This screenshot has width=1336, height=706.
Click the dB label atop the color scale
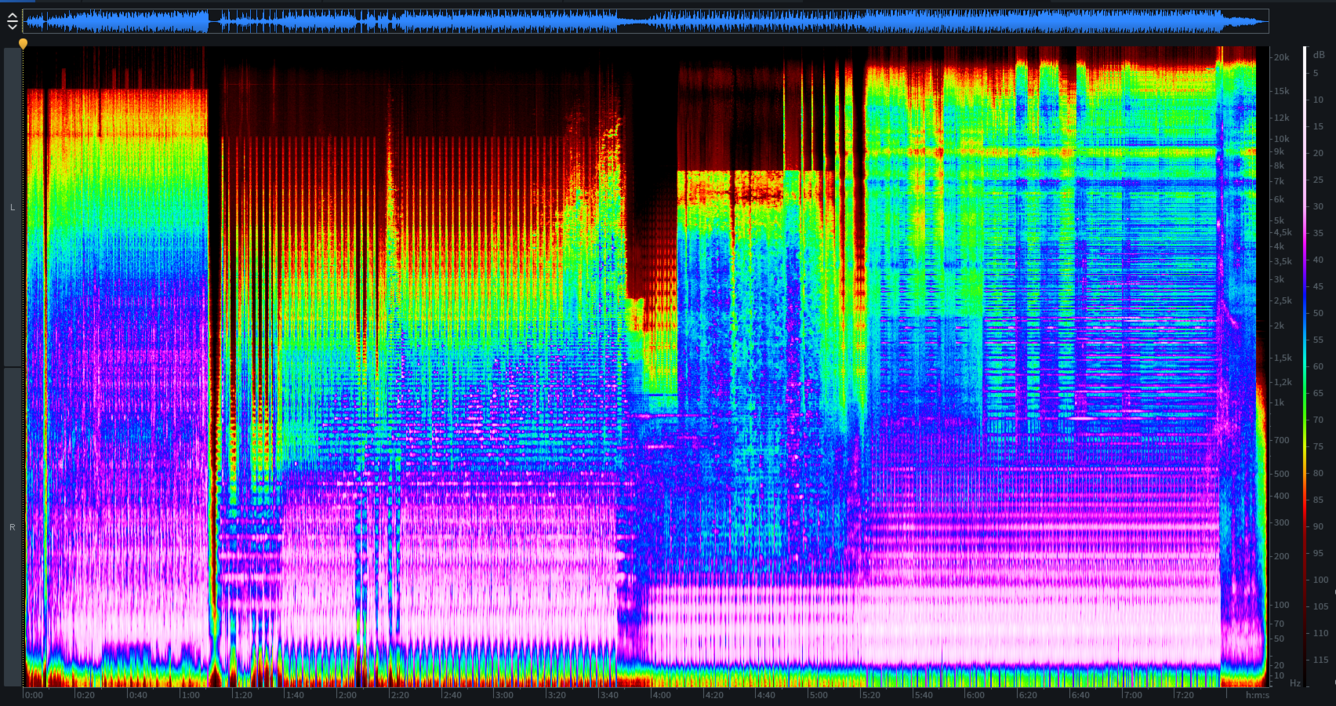(x=1318, y=55)
